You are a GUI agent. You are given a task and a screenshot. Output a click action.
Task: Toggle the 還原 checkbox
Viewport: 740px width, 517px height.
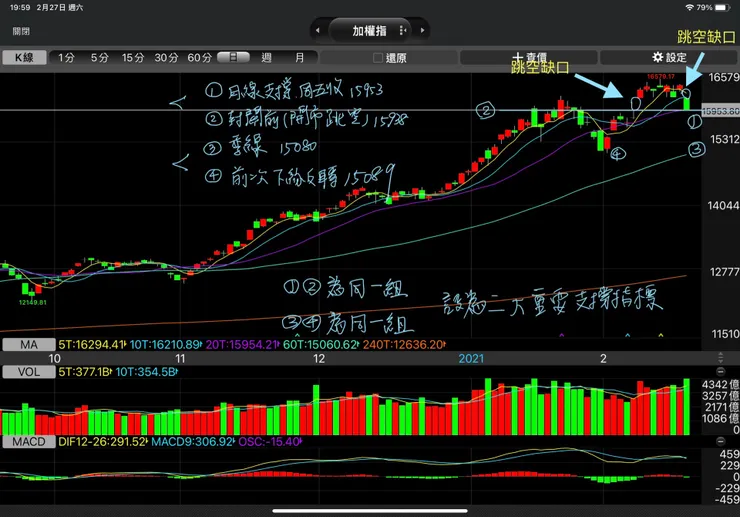point(378,58)
